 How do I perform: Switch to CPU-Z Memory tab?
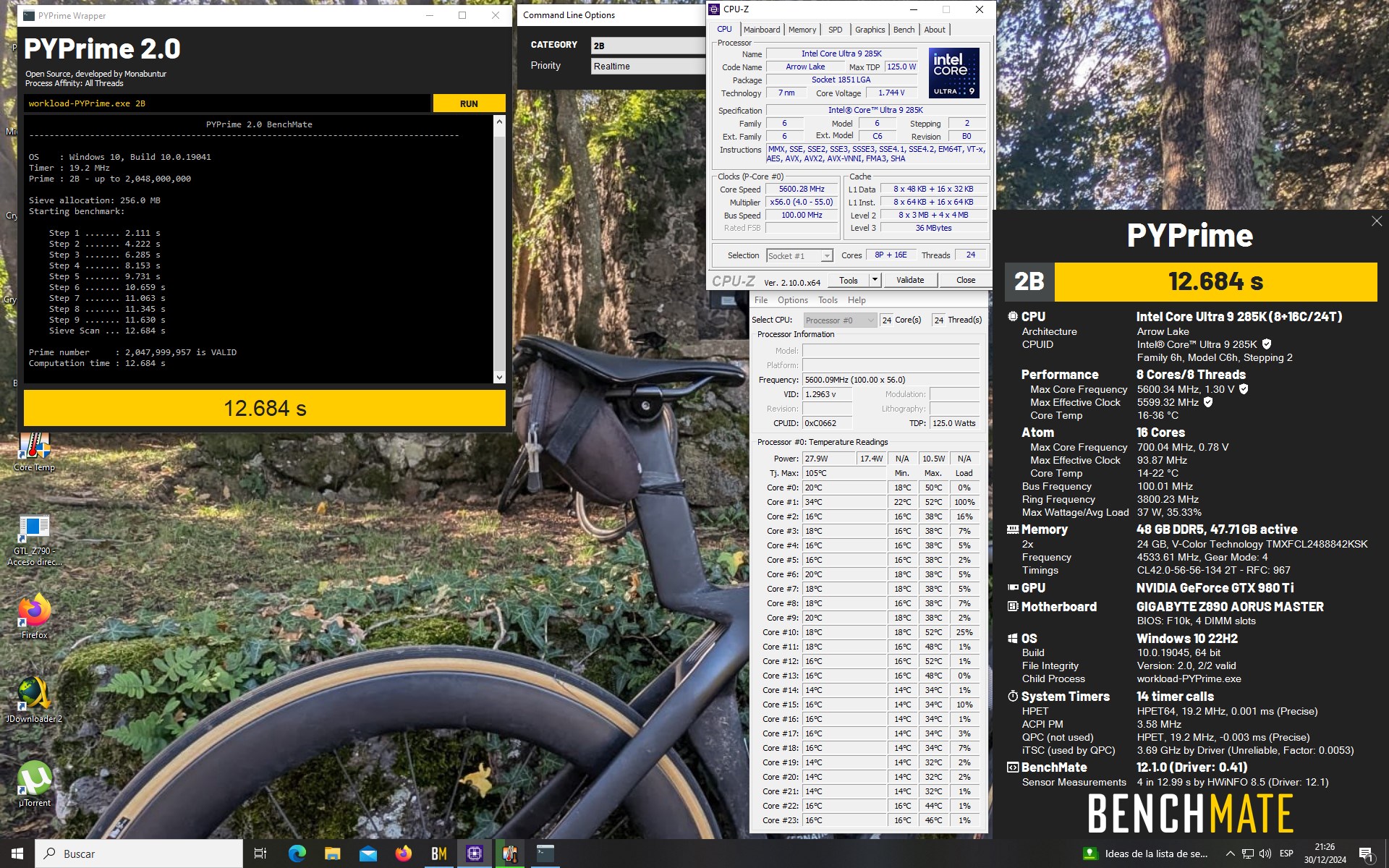(802, 30)
